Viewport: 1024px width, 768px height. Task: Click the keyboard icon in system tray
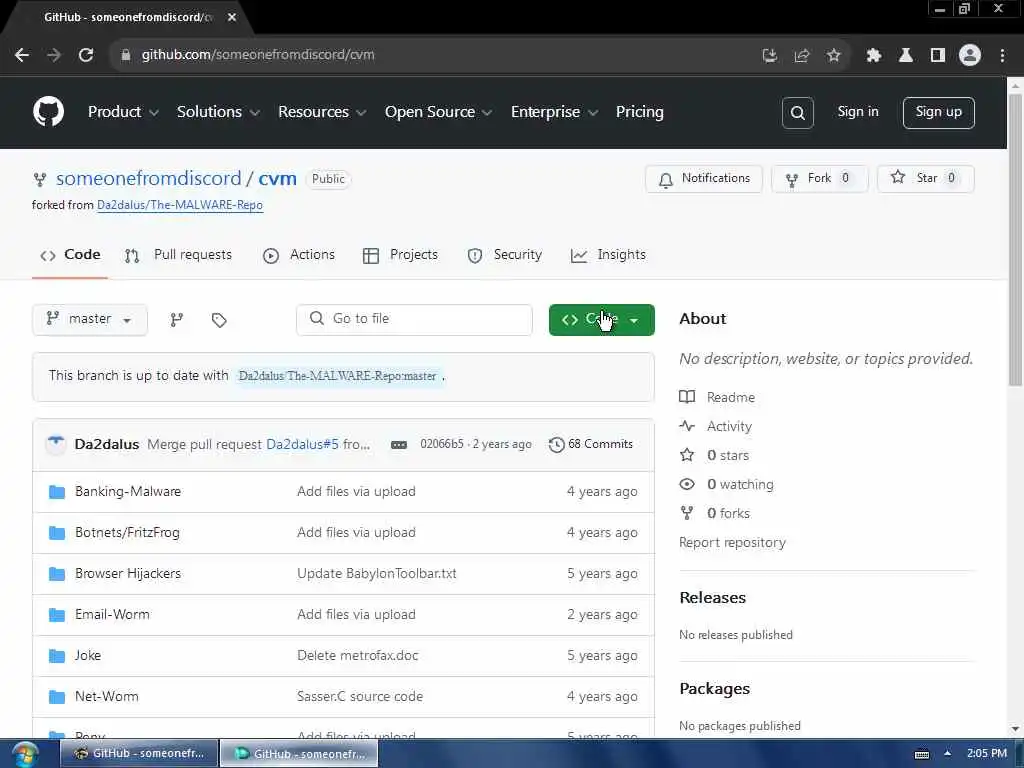coord(921,754)
